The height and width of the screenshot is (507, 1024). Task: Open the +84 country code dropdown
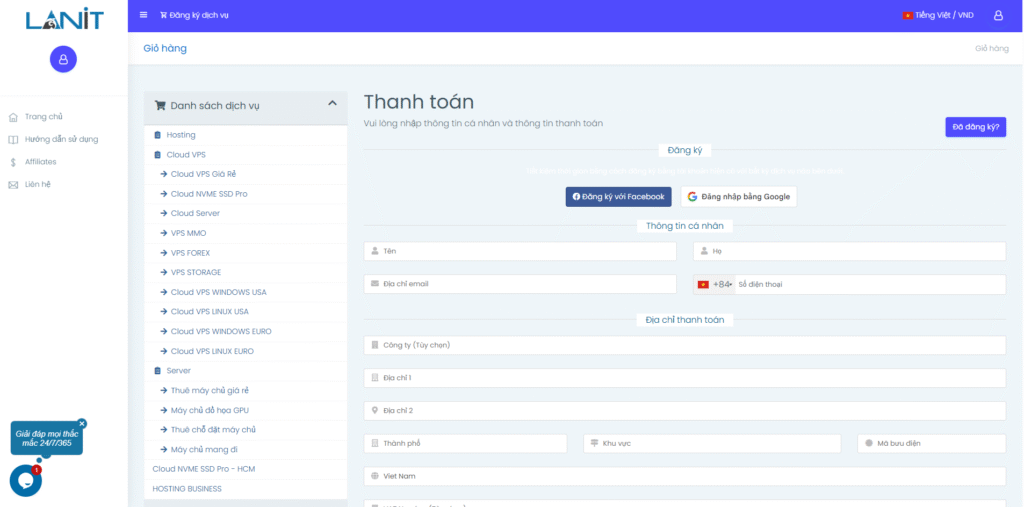pos(715,285)
